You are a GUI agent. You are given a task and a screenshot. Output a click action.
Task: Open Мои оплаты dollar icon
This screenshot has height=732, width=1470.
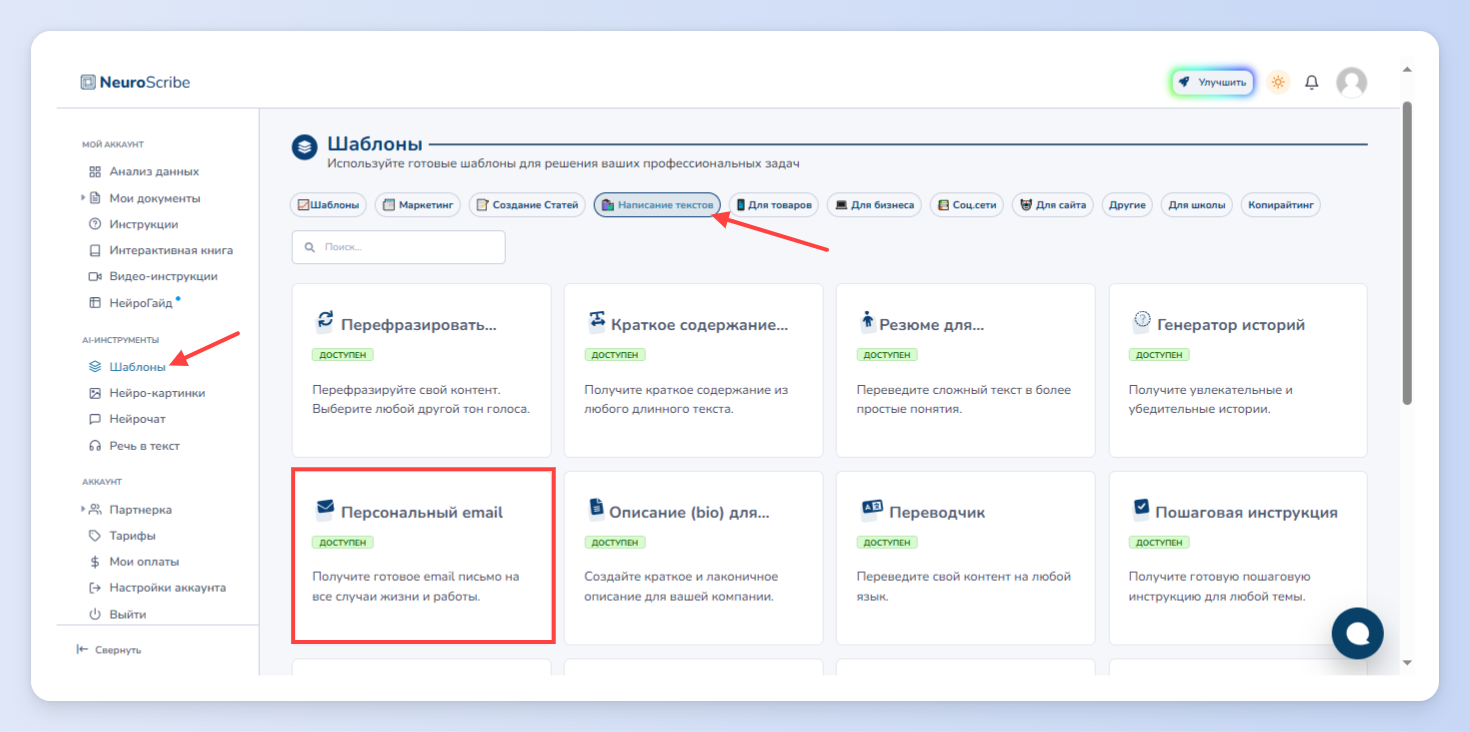[95, 562]
